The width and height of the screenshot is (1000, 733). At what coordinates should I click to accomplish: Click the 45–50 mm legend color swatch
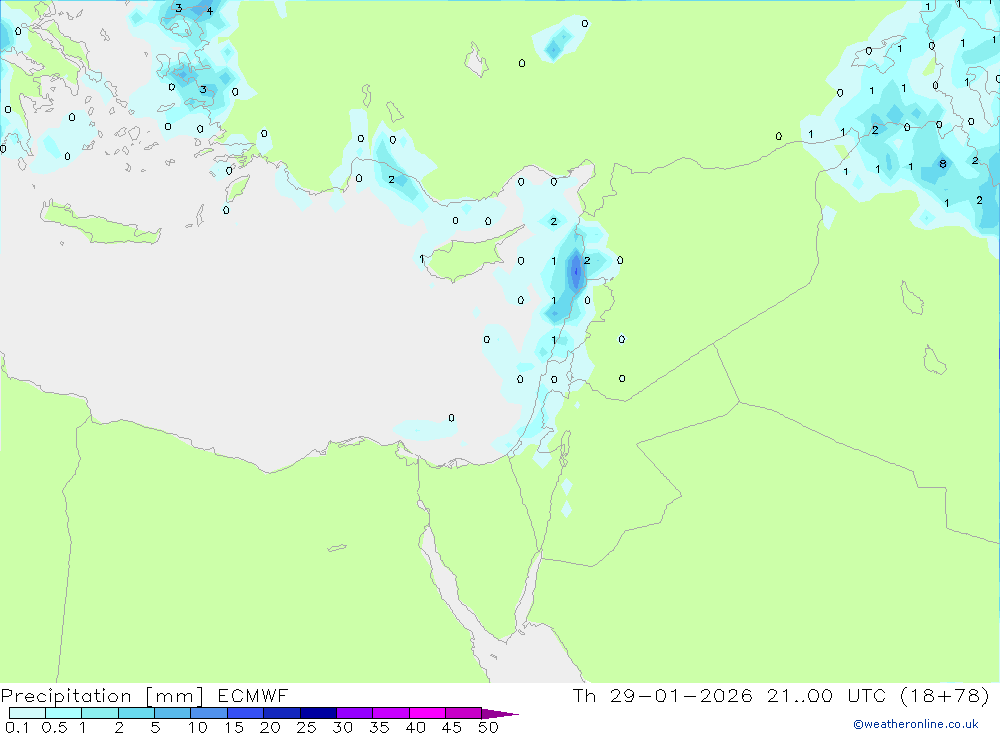click(464, 713)
